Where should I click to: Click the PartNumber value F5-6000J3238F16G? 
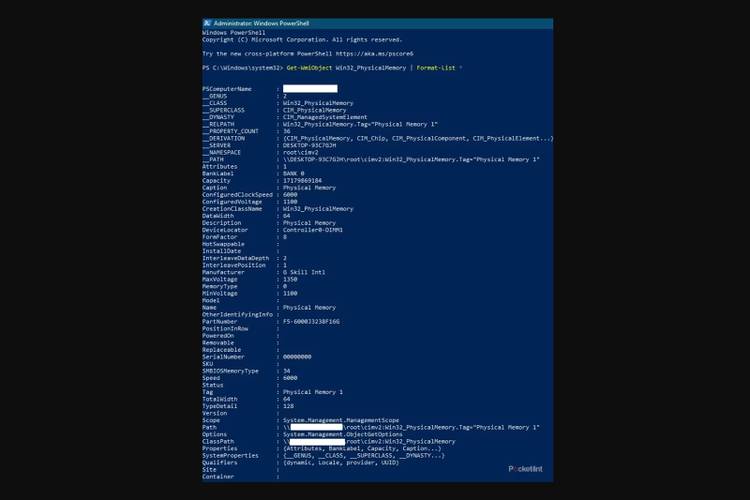coord(312,321)
